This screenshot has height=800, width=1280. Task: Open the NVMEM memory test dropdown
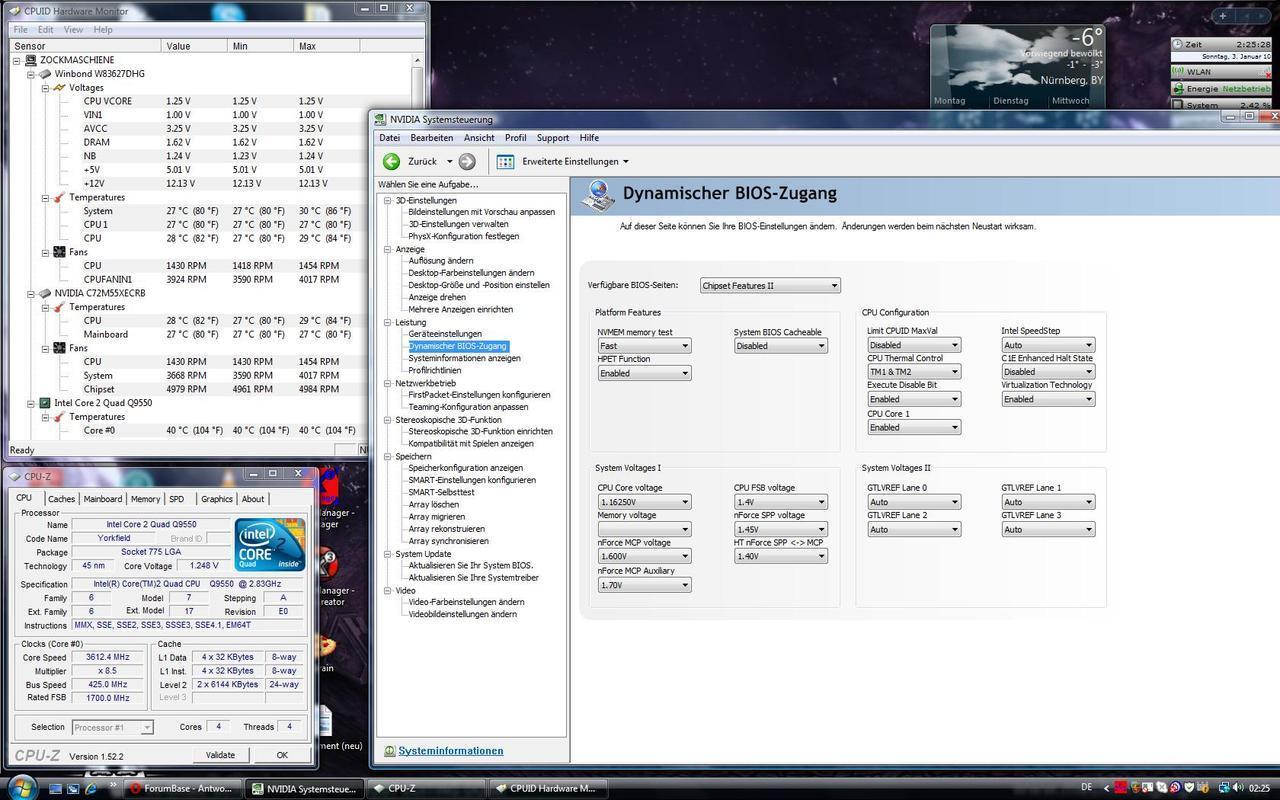coord(644,346)
